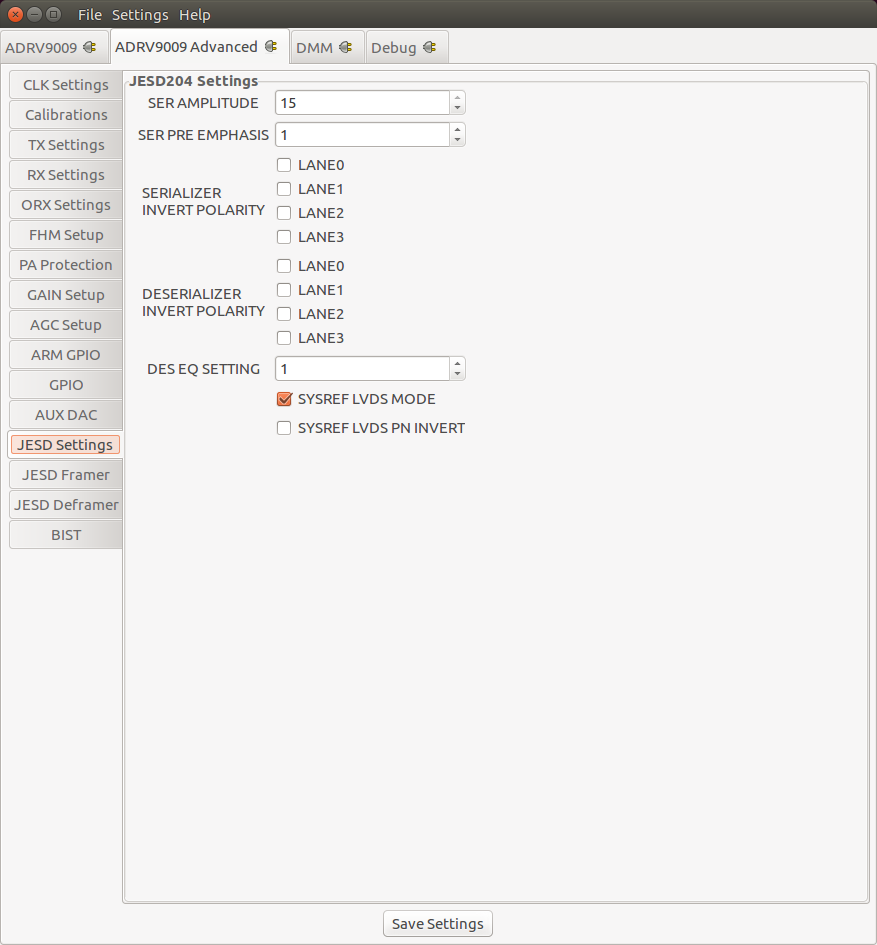Click the detach icon on Debug tab

[428, 46]
